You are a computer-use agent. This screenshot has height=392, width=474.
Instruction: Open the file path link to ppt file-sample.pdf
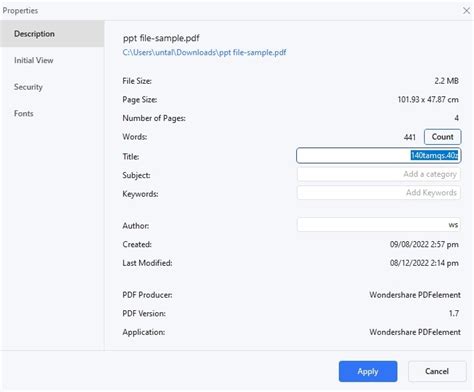coord(204,52)
